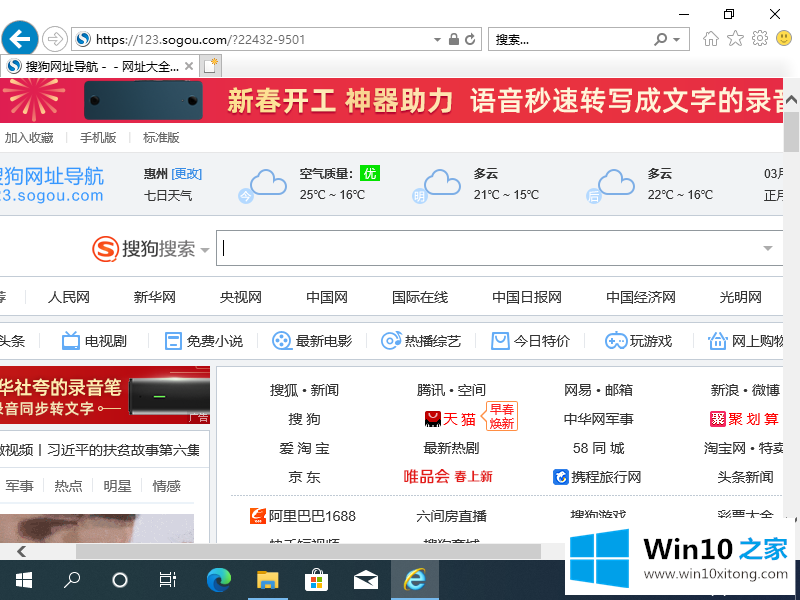The width and height of the screenshot is (800, 600).
Task: Open the Sogou search box suggestion dropdown
Action: (x=767, y=248)
